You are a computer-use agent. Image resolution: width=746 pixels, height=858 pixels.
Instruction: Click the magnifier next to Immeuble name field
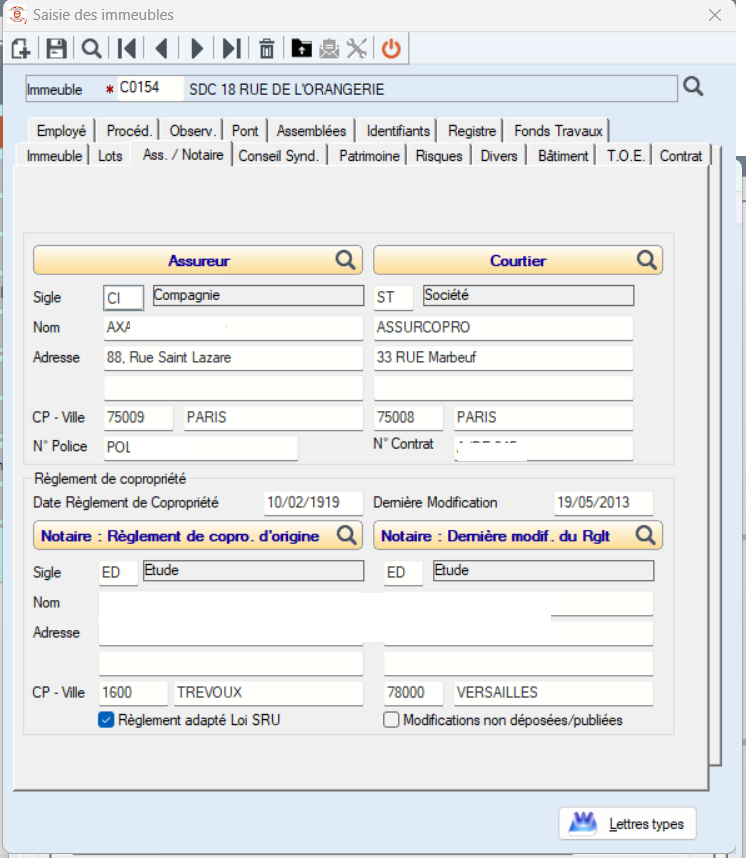(x=693, y=86)
